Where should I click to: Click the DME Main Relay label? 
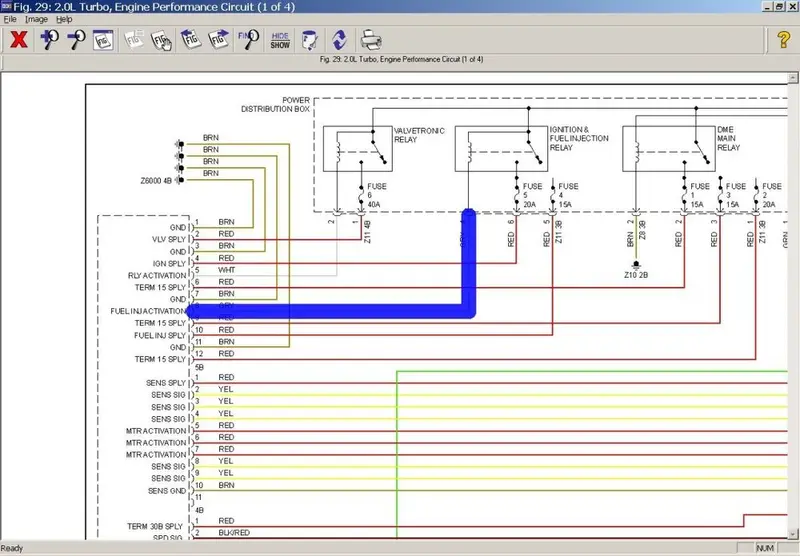(x=728, y=138)
